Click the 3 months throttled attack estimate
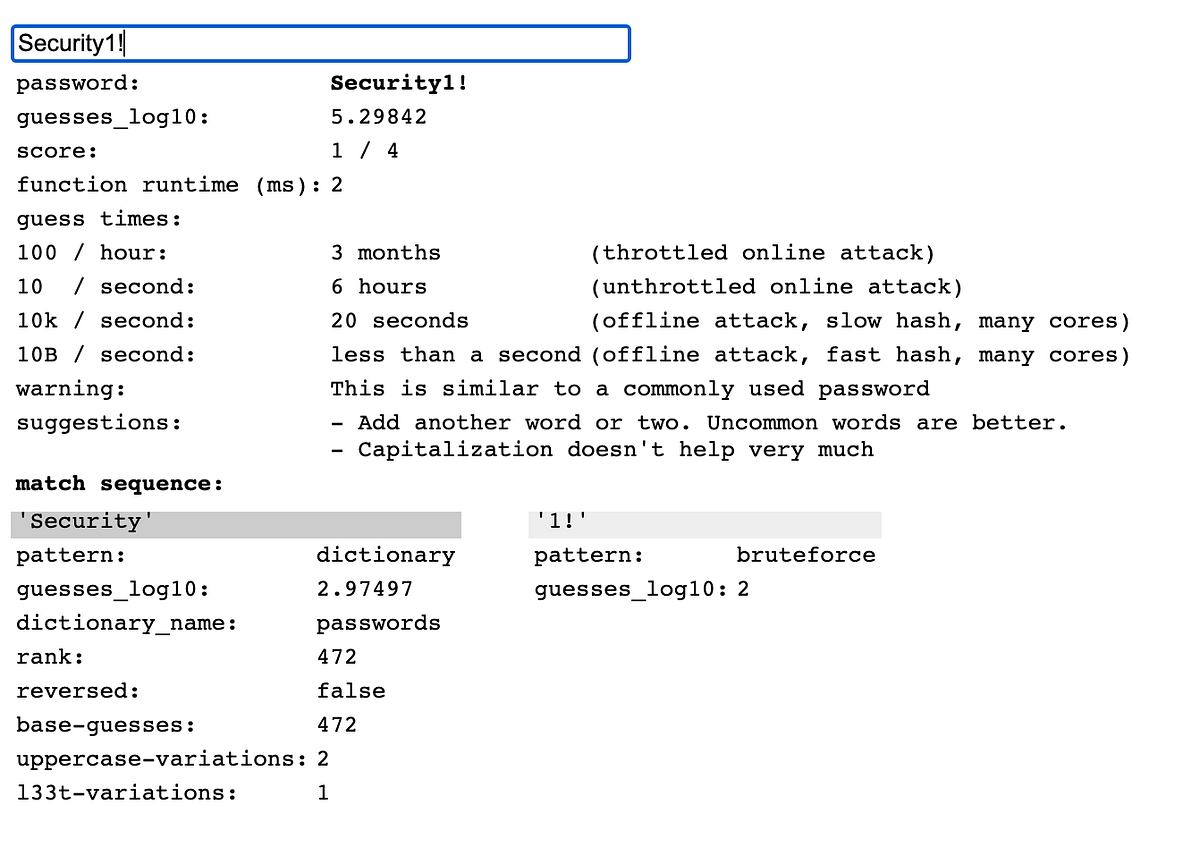The image size is (1200, 857). [x=386, y=253]
